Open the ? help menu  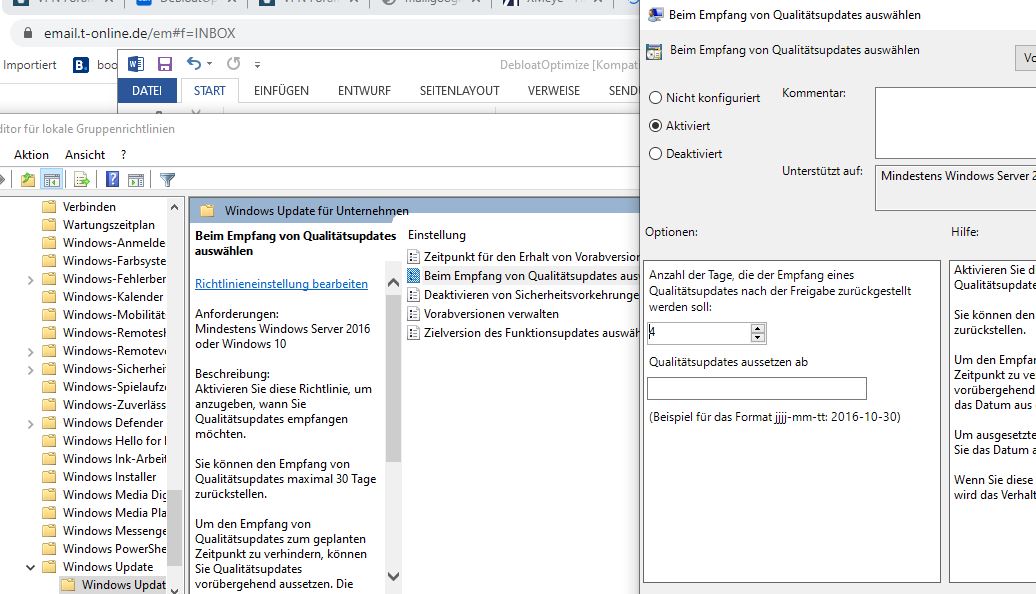pyautogui.click(x=124, y=155)
